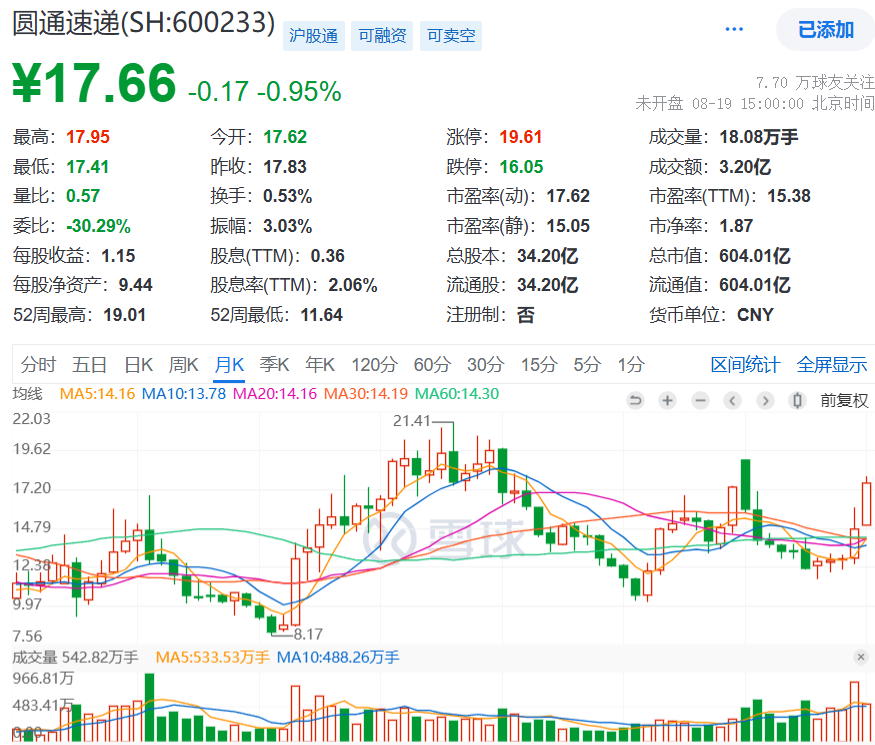
Task: Click the 市盈率(TTM) value 15.38
Action: [x=789, y=196]
